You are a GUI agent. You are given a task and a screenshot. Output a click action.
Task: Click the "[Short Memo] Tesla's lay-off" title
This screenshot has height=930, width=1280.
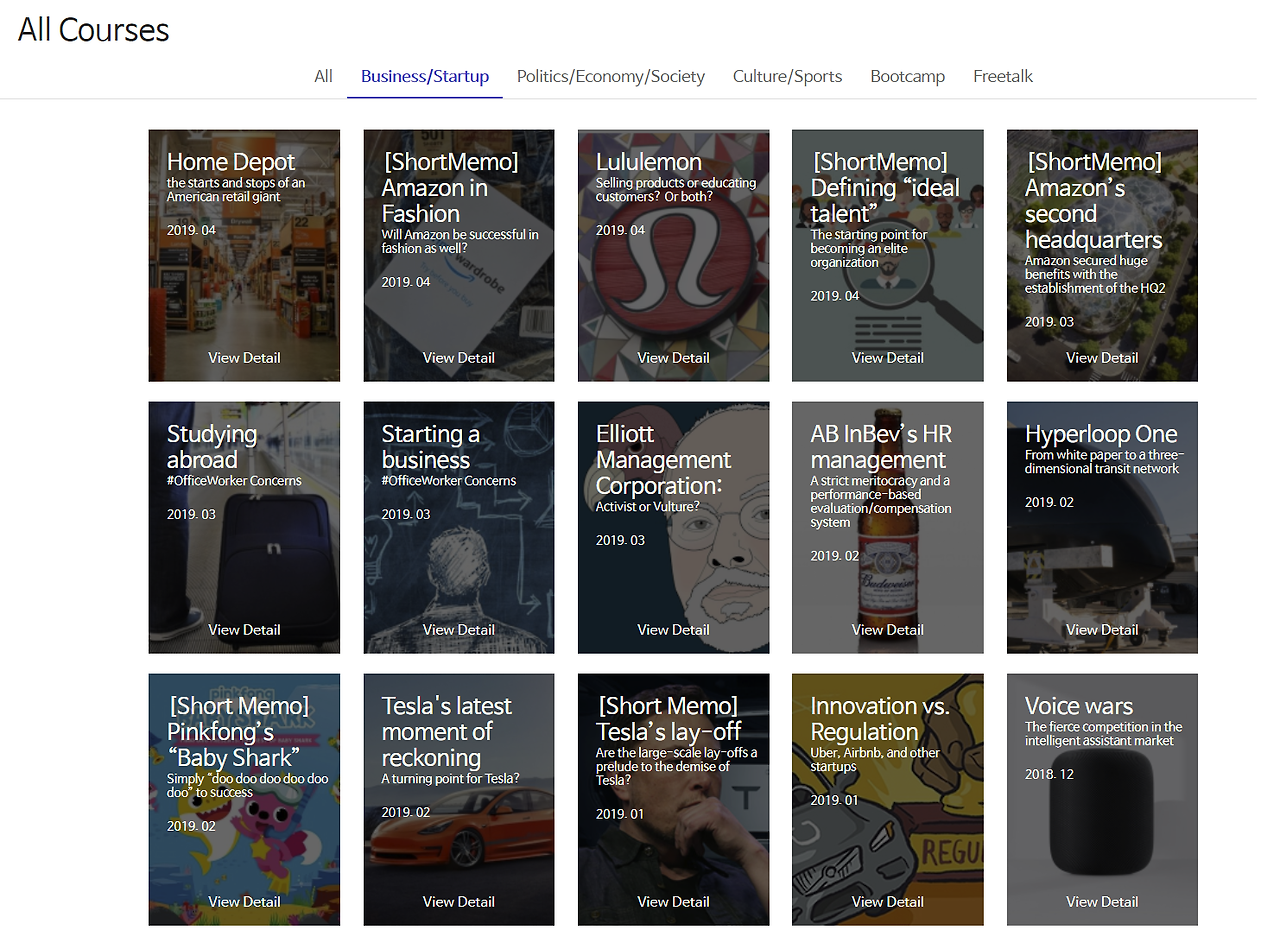[x=669, y=719]
